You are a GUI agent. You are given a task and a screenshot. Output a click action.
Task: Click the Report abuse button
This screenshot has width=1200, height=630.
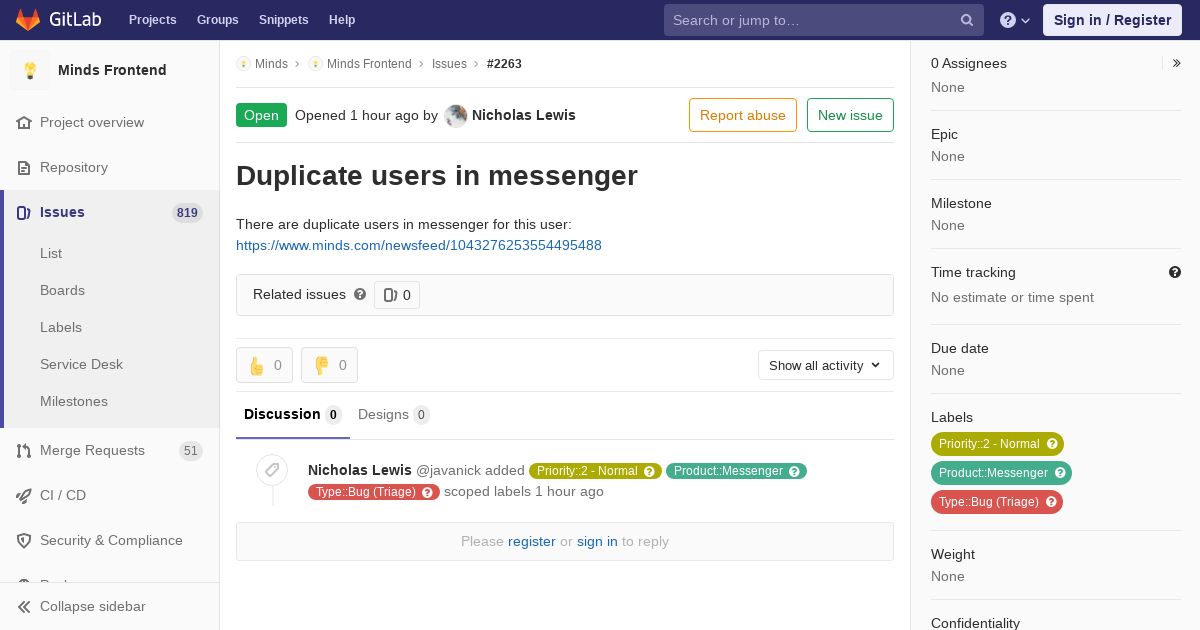point(743,115)
